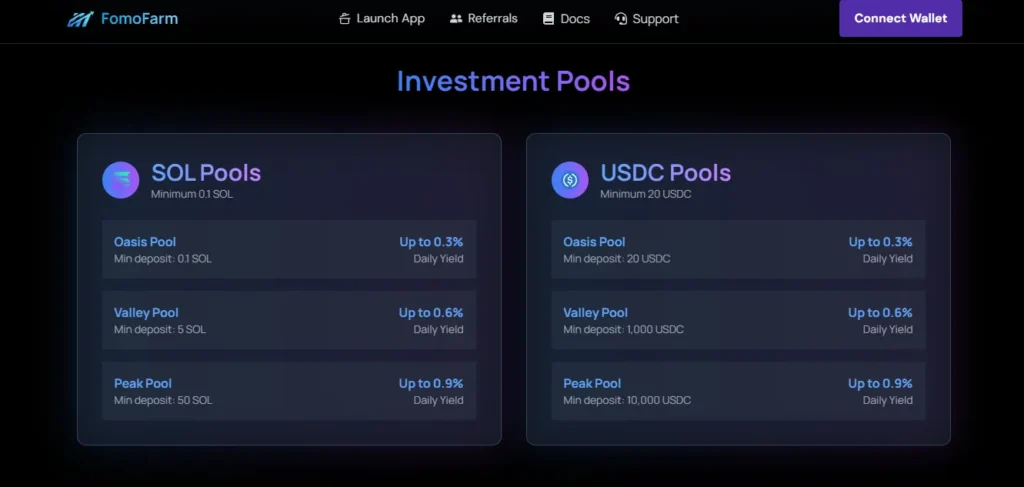Click the Investment Pools heading
The height and width of the screenshot is (487, 1024).
(x=513, y=82)
